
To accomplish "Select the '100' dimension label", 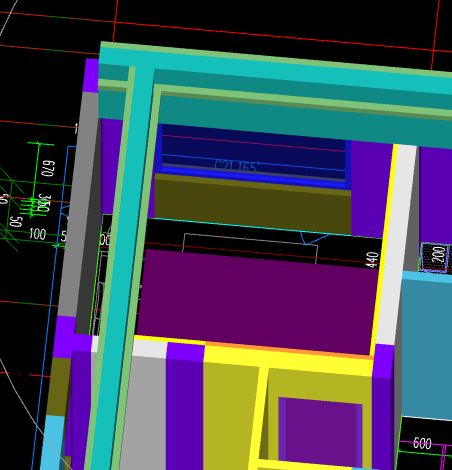I will [37, 234].
